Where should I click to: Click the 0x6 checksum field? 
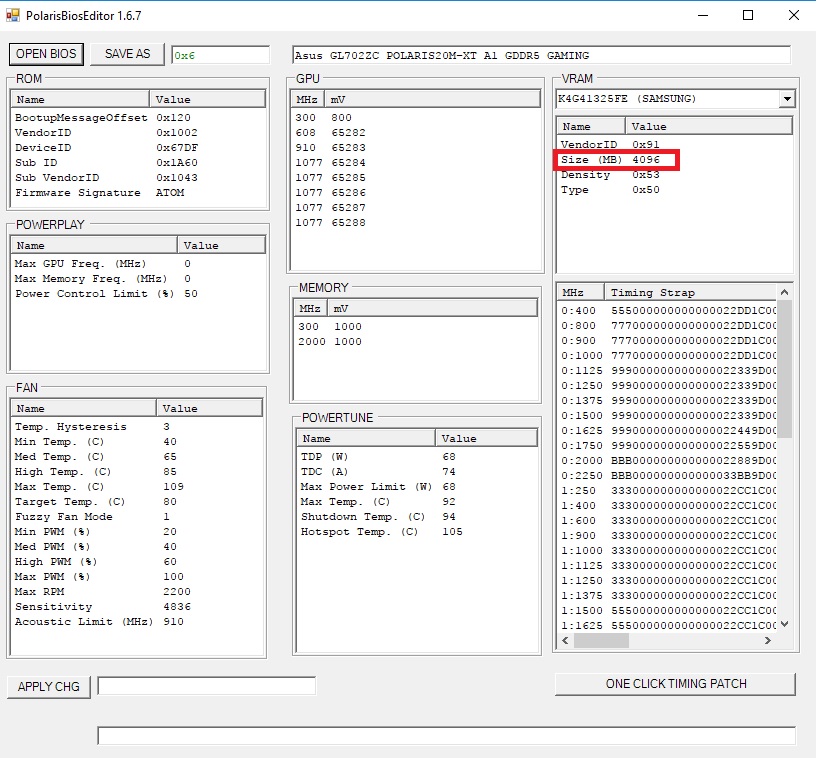[220, 55]
